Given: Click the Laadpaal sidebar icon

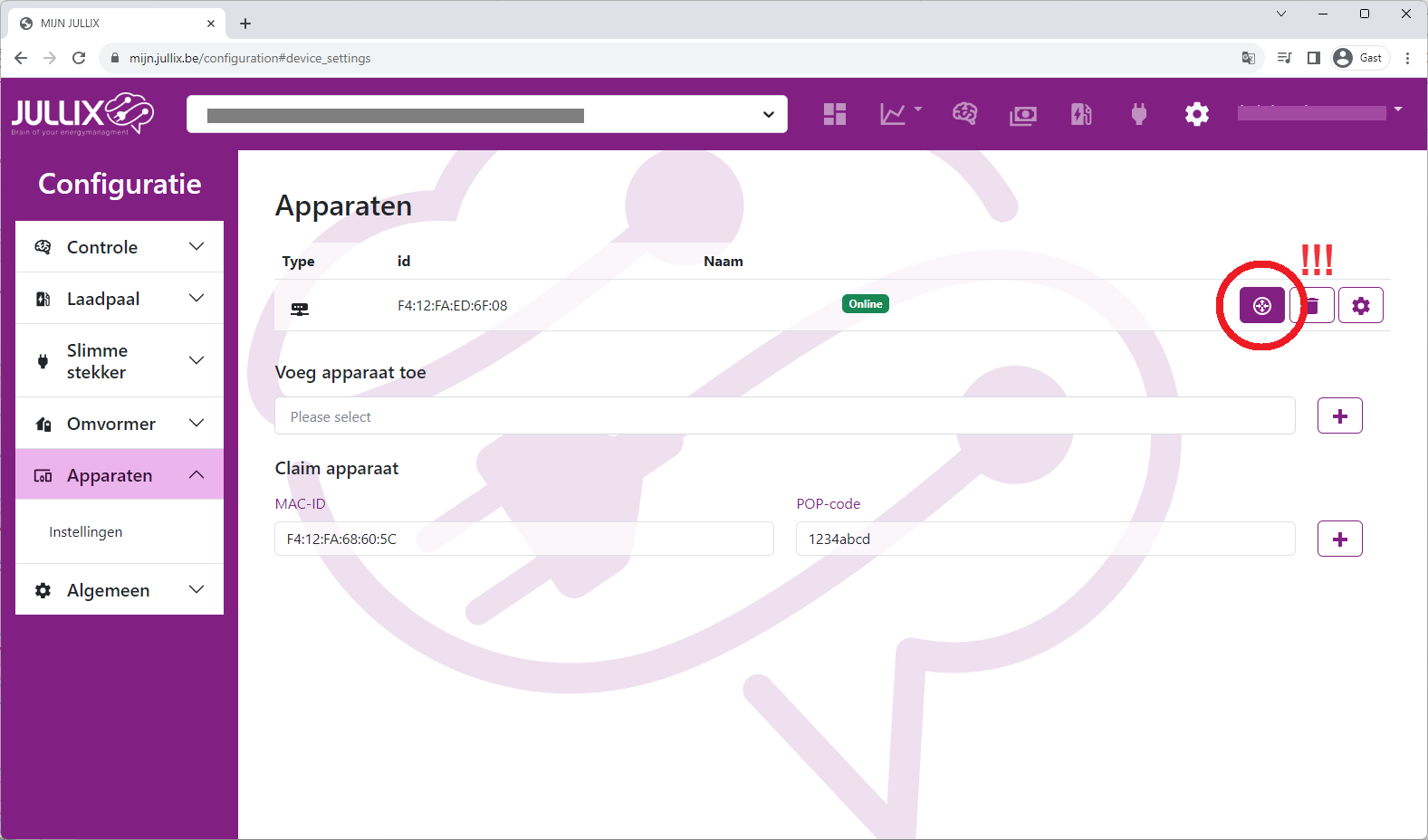Looking at the screenshot, I should coord(43,299).
